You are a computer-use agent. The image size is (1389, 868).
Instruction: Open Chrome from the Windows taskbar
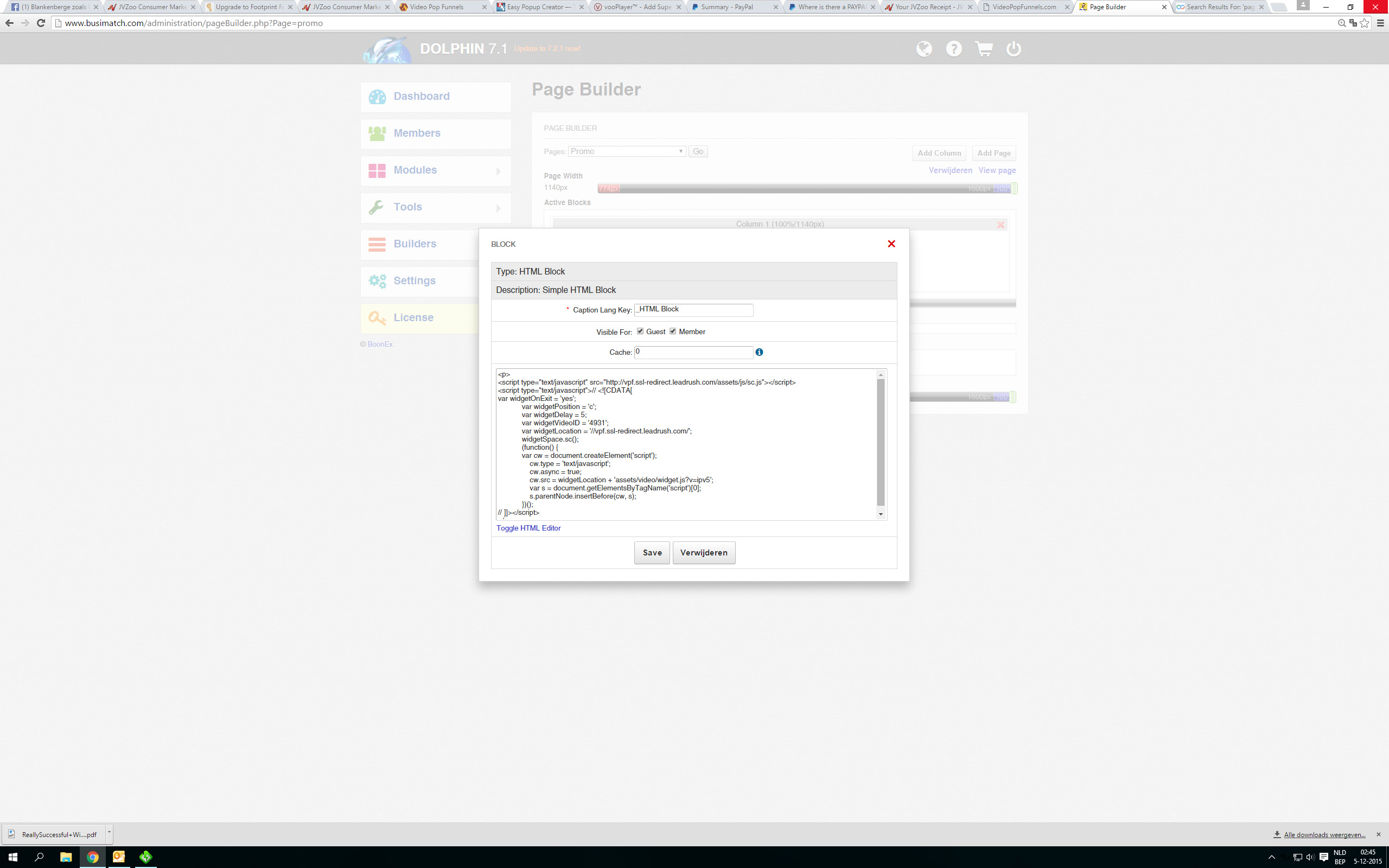(92, 857)
